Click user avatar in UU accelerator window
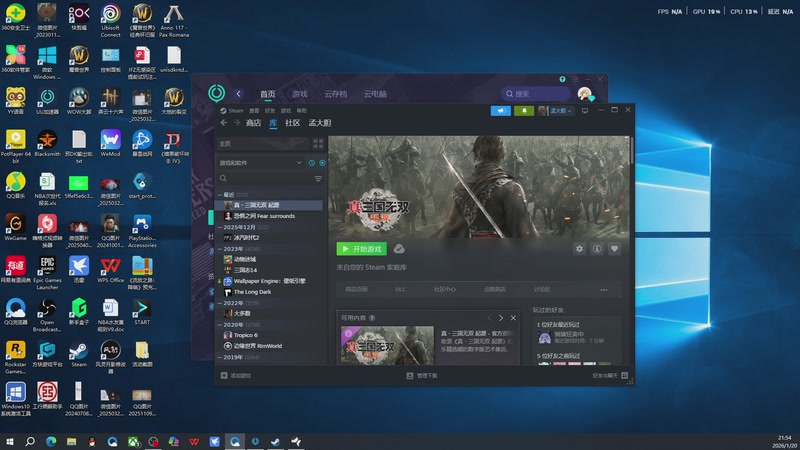 585,94
